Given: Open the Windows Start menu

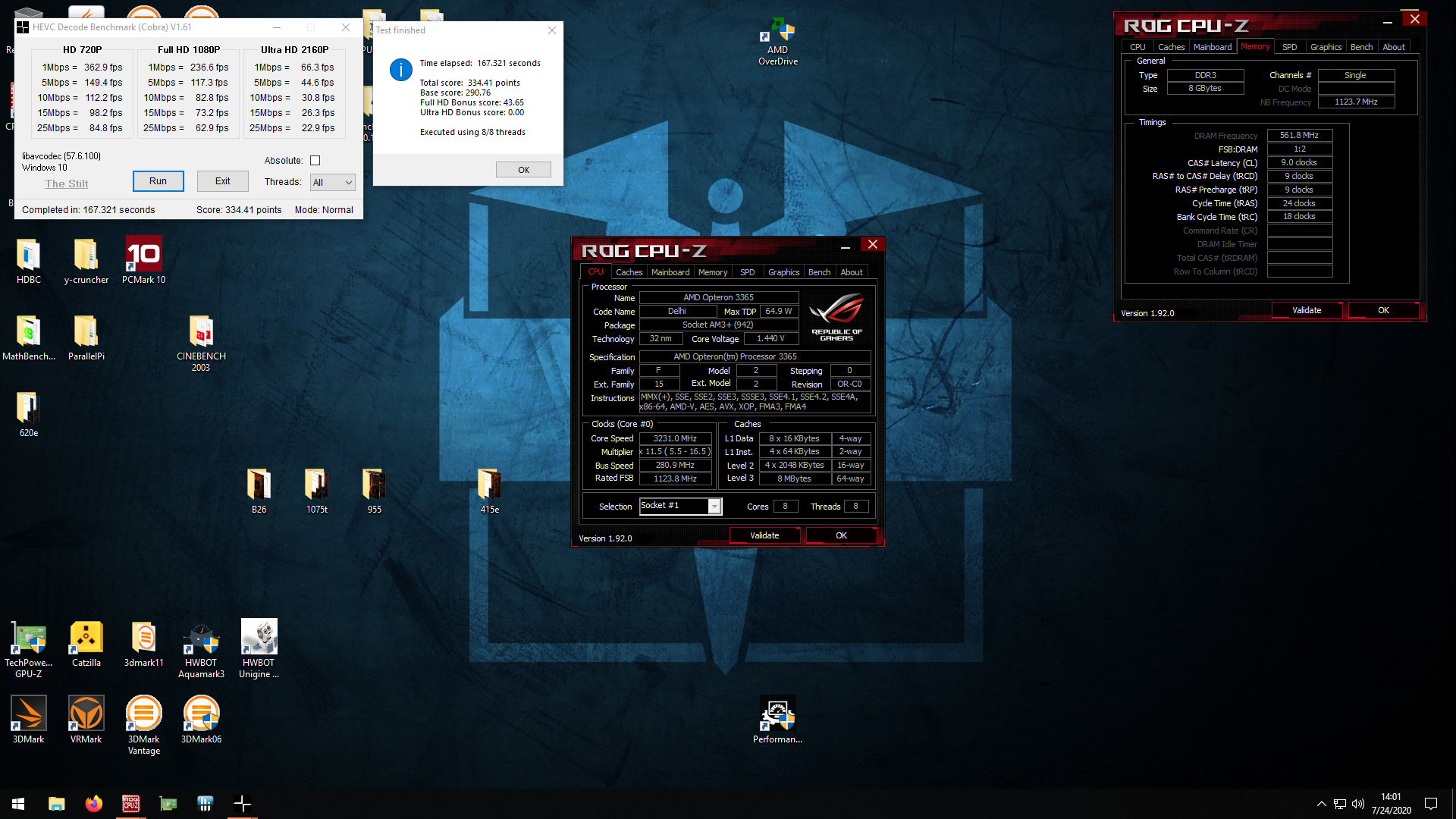Looking at the screenshot, I should [x=18, y=804].
